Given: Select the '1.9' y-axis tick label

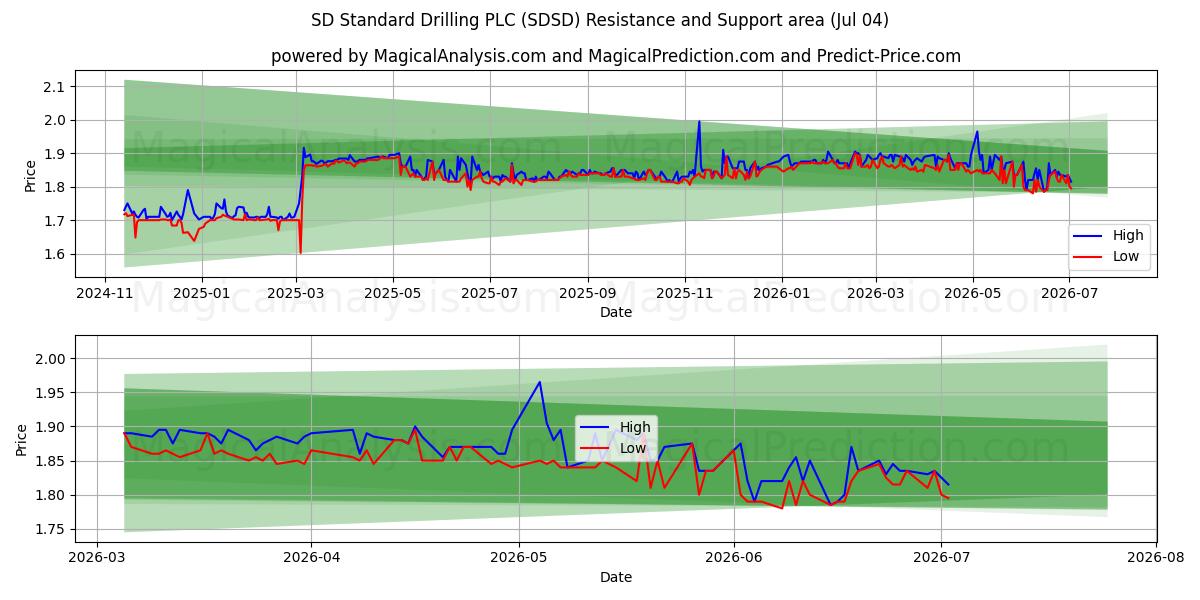Looking at the screenshot, I should coord(55,154).
